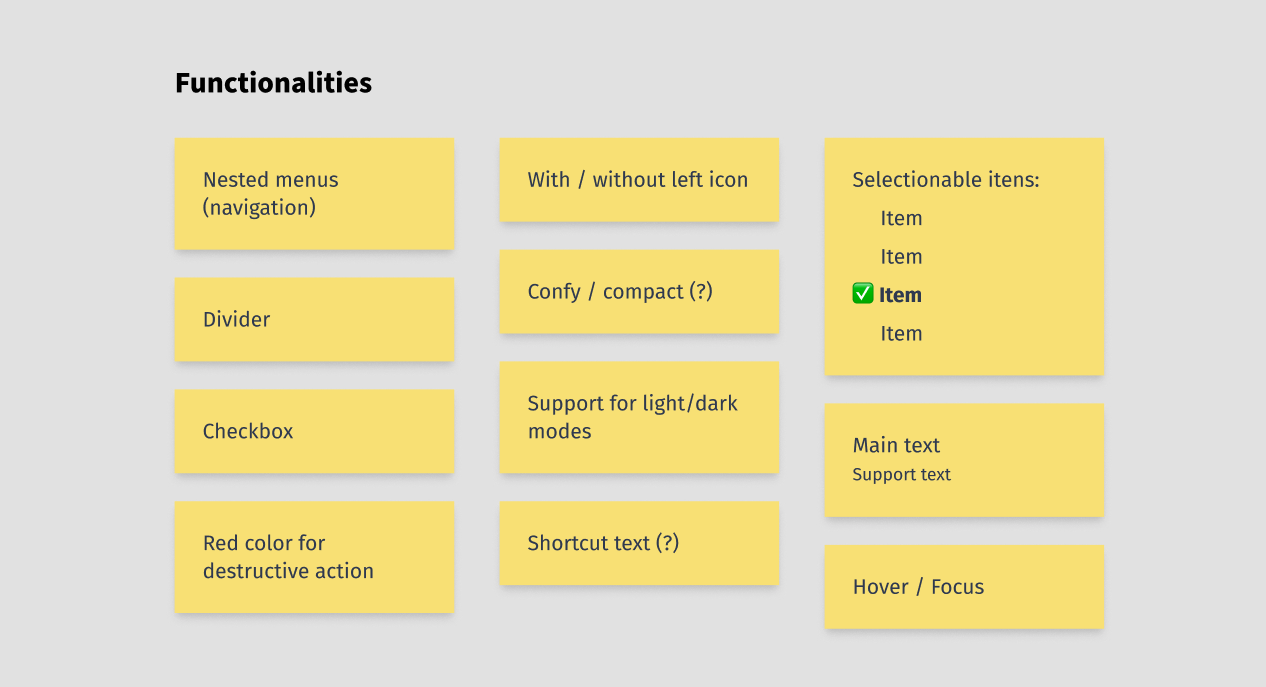Viewport: 1266px width, 687px height.
Task: Click the '(?)' after 'Confy / compact'
Action: pos(700,292)
